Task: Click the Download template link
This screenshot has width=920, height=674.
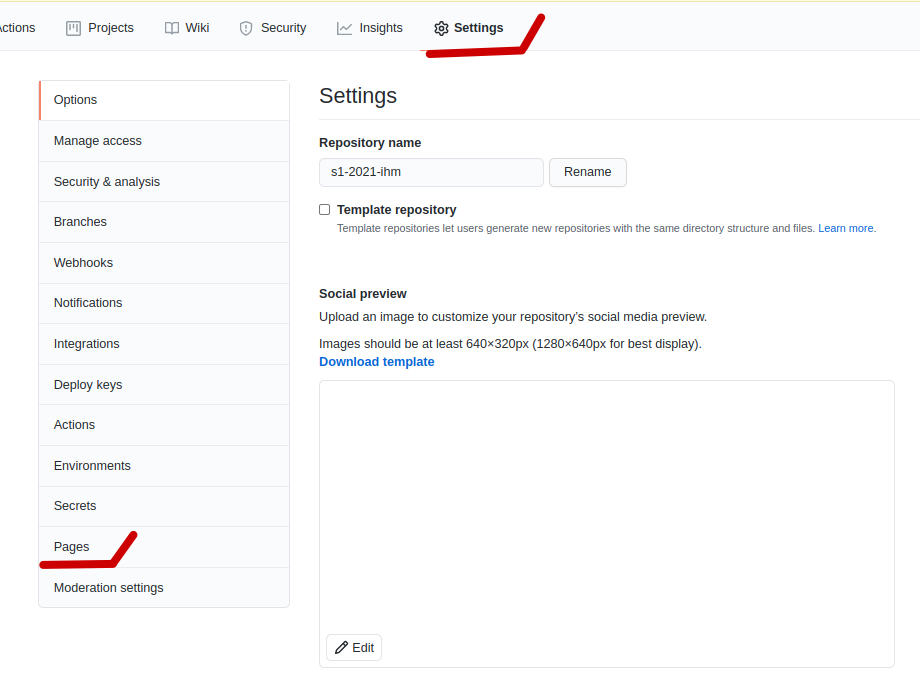Action: pos(377,362)
